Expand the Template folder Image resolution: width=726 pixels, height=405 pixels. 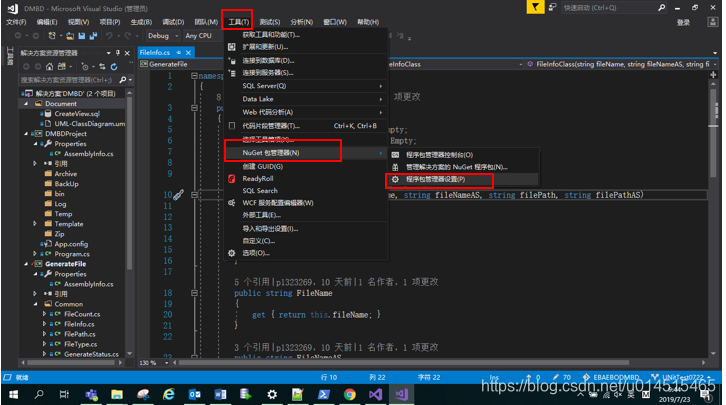(x=35, y=224)
